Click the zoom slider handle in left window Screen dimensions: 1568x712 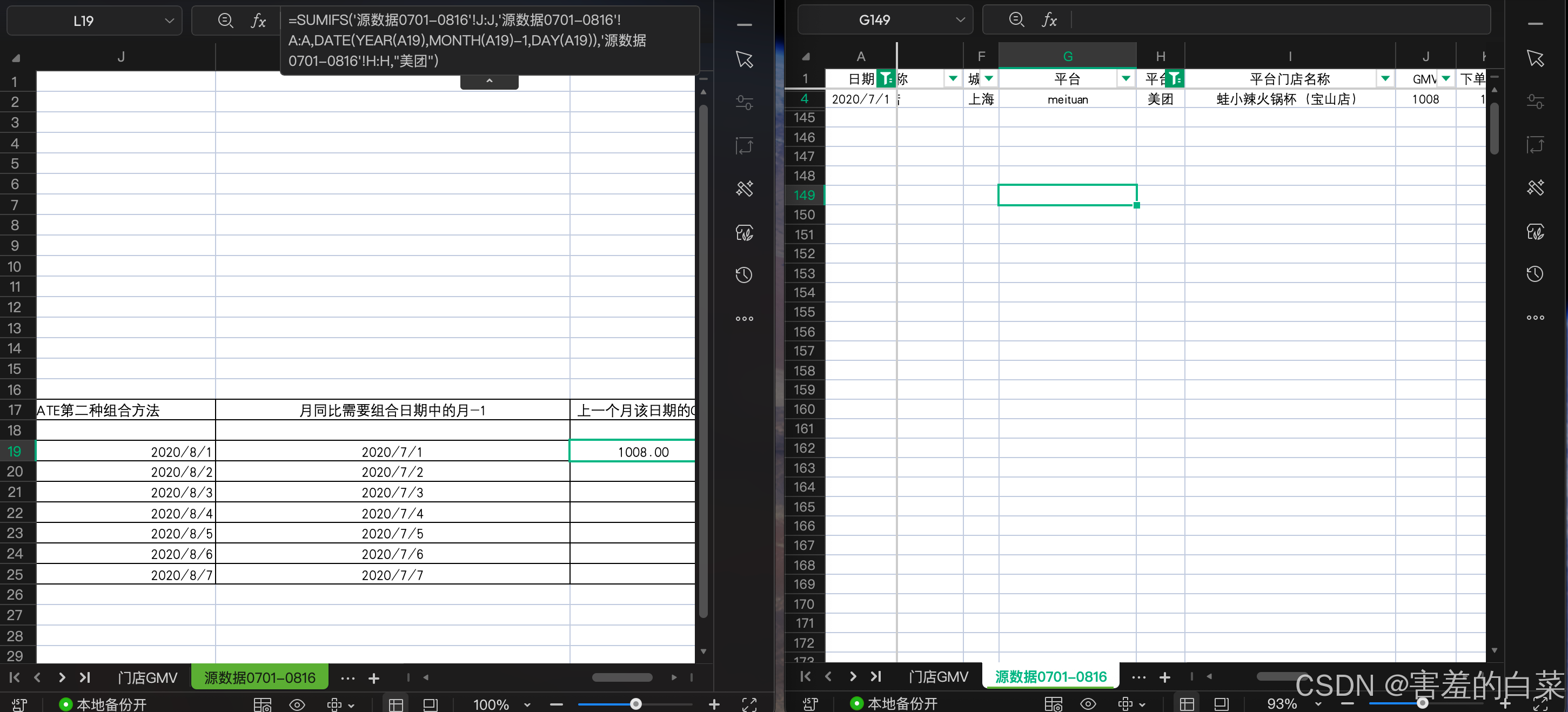pos(635,704)
